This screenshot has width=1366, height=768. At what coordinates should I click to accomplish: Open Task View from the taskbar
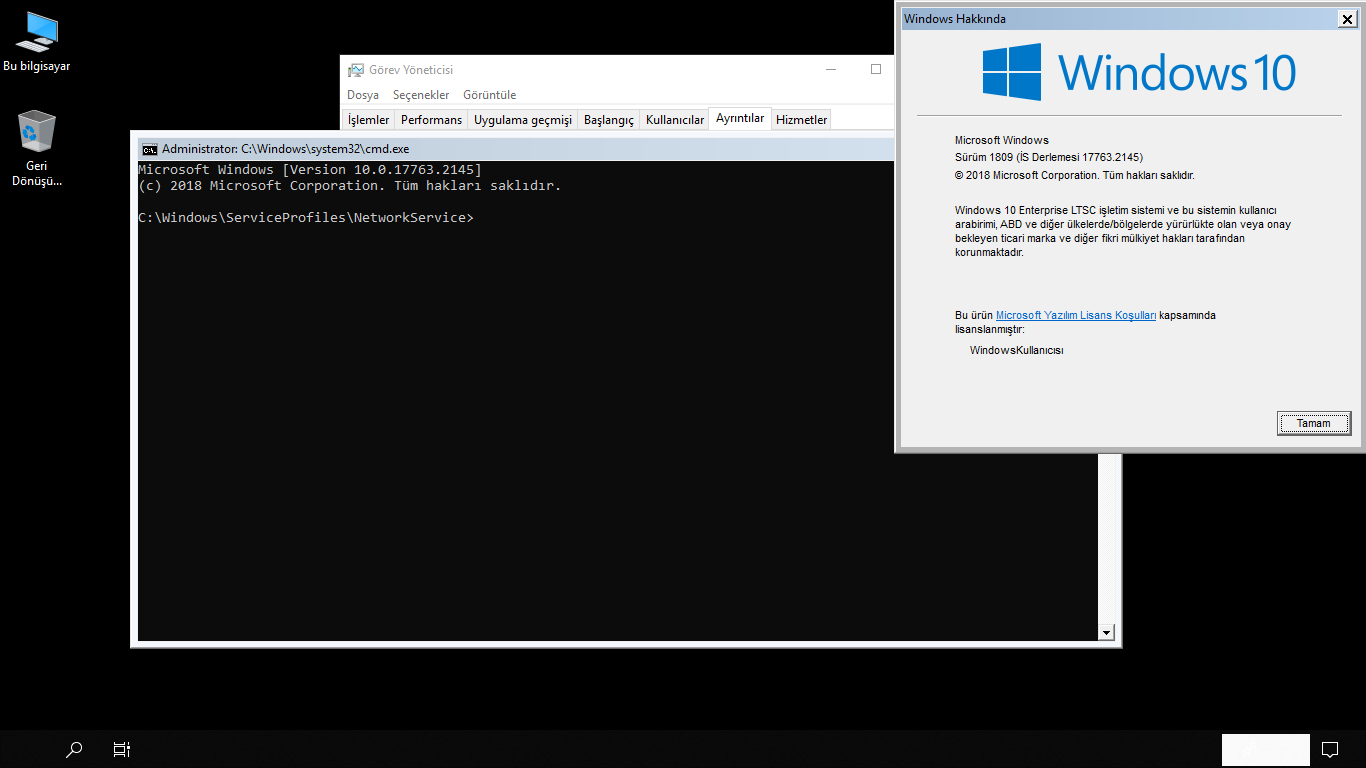coord(122,749)
